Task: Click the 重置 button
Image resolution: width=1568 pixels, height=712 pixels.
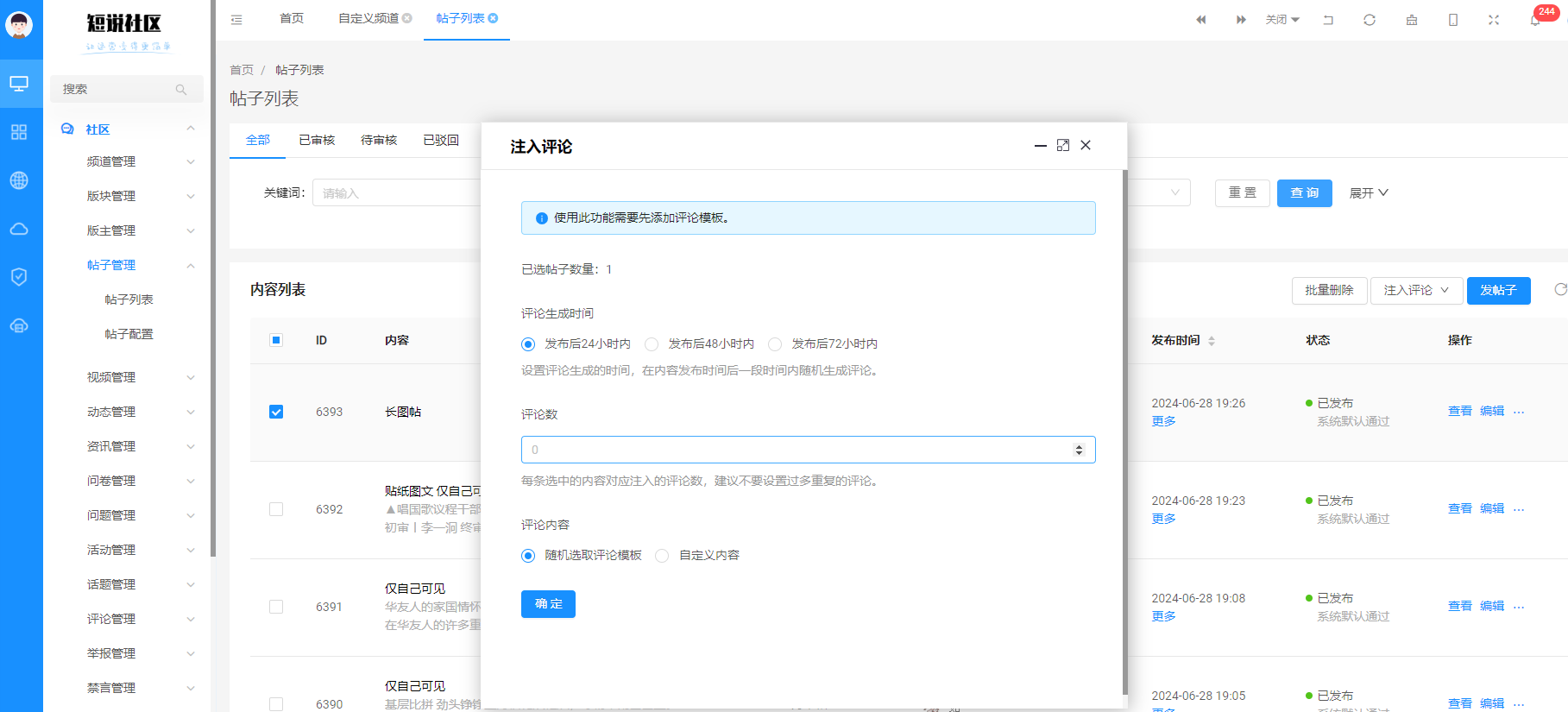Action: (x=1243, y=193)
